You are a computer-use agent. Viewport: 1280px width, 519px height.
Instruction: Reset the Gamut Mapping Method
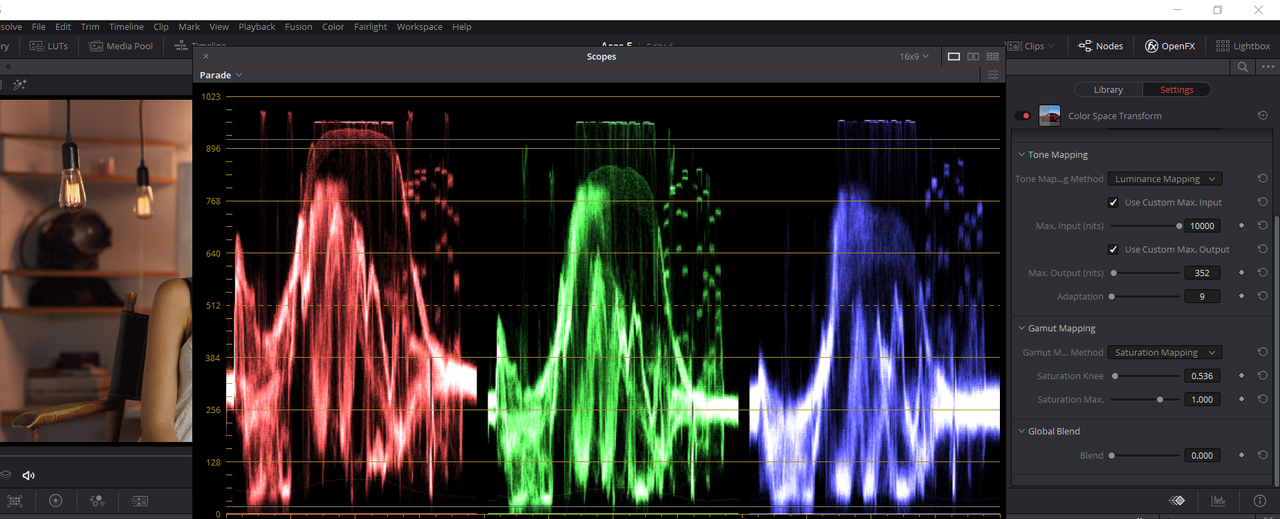point(1263,352)
